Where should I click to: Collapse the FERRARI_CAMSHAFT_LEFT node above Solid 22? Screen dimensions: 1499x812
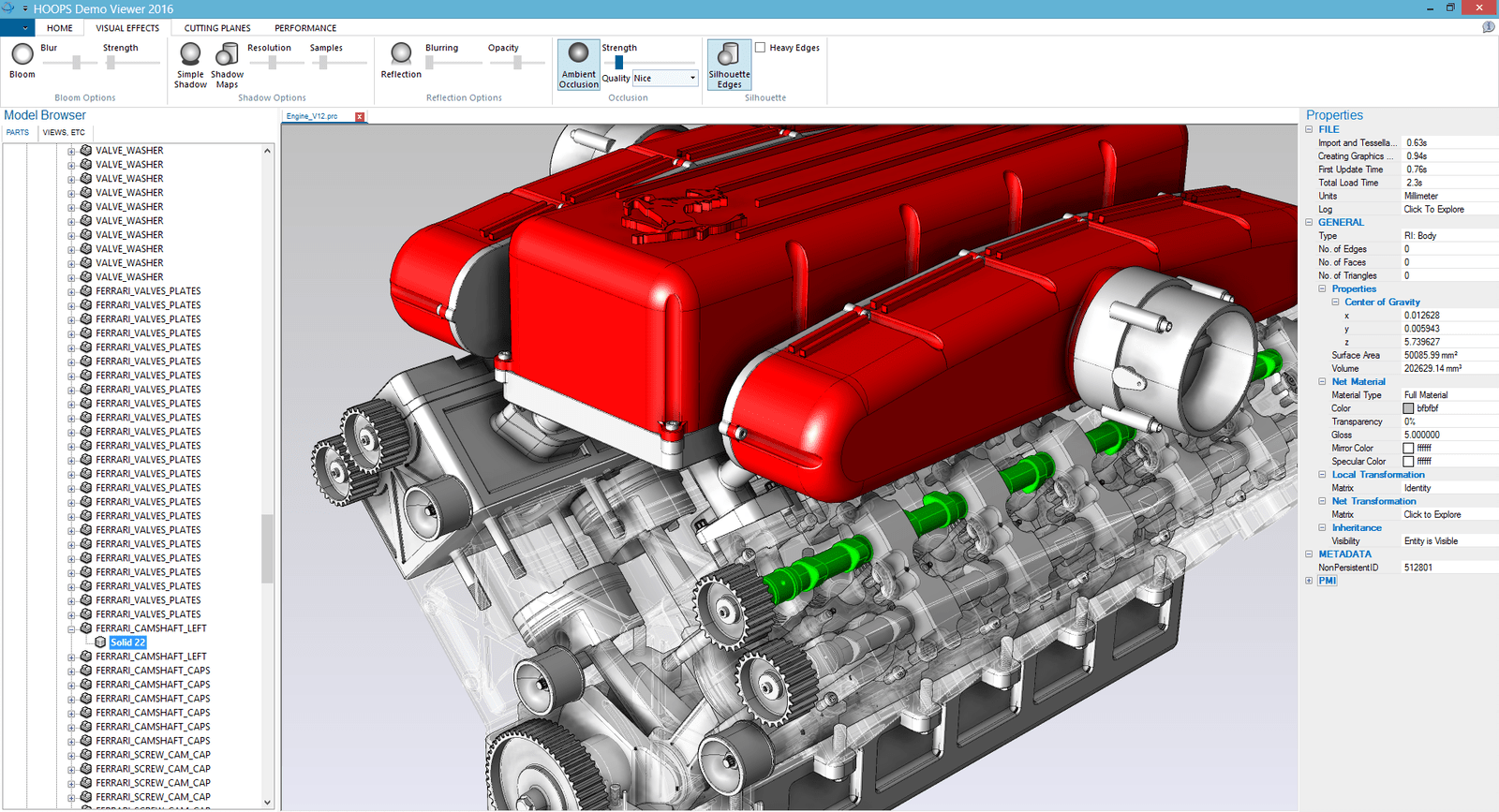point(71,629)
